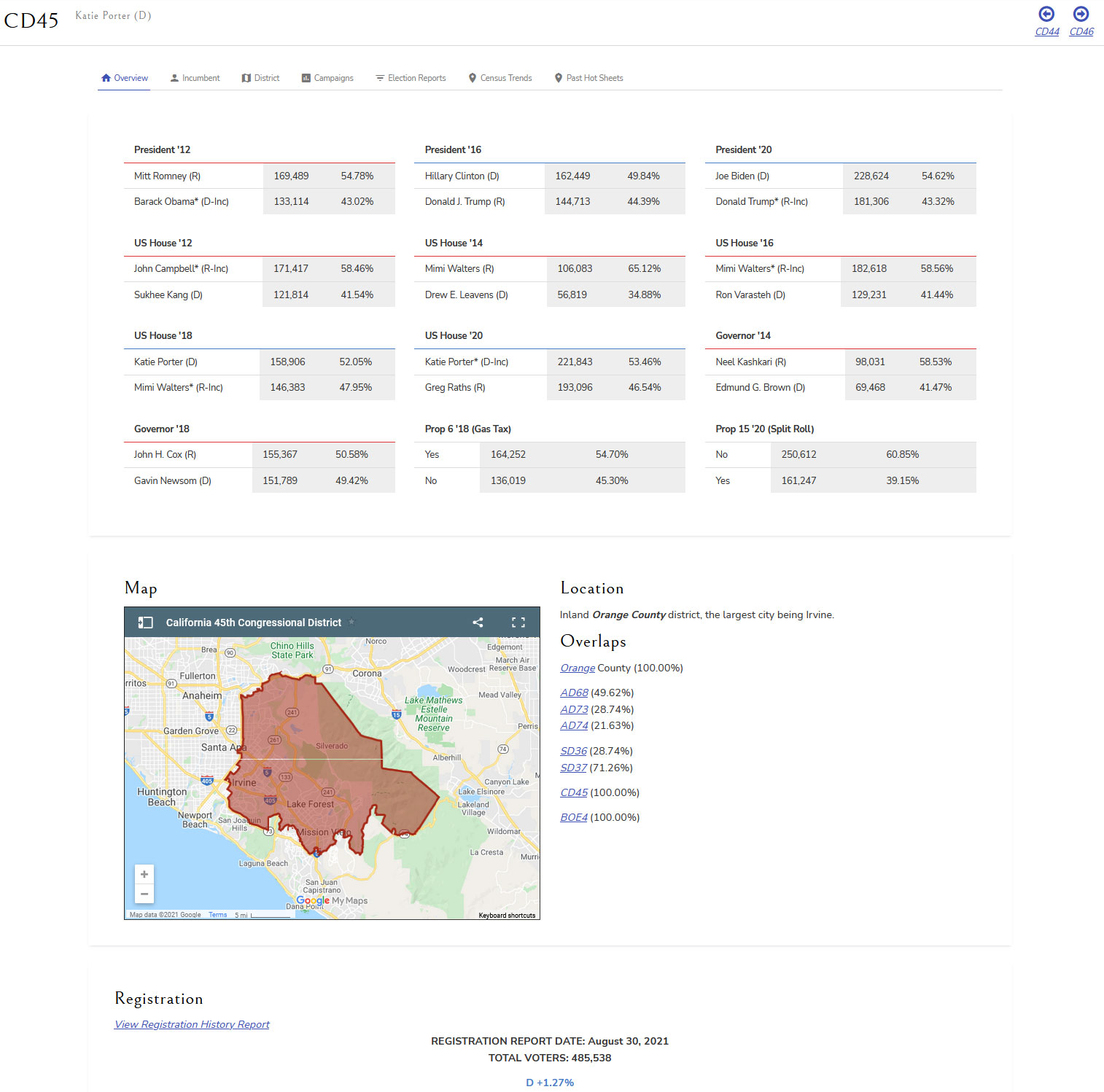Switch to the Incumbent tab
The height and width of the screenshot is (1092, 1104).
point(195,78)
